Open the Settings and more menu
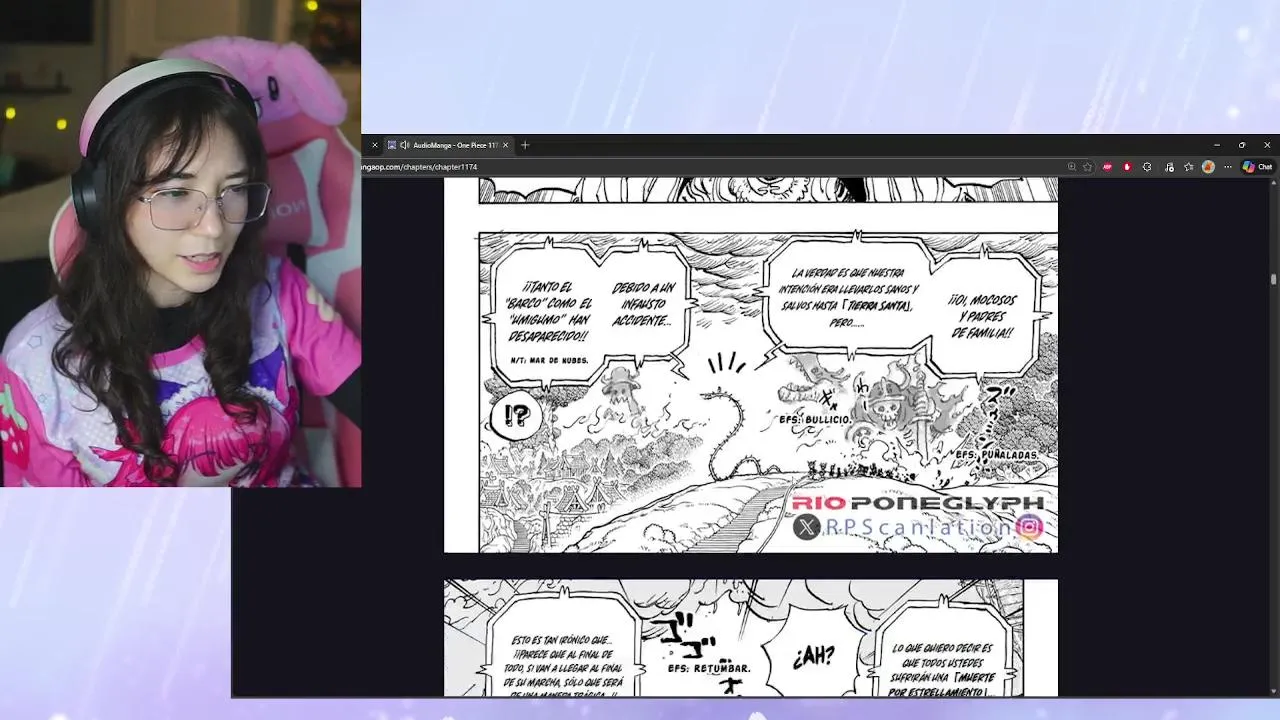The height and width of the screenshot is (720, 1280). pos(1228,167)
